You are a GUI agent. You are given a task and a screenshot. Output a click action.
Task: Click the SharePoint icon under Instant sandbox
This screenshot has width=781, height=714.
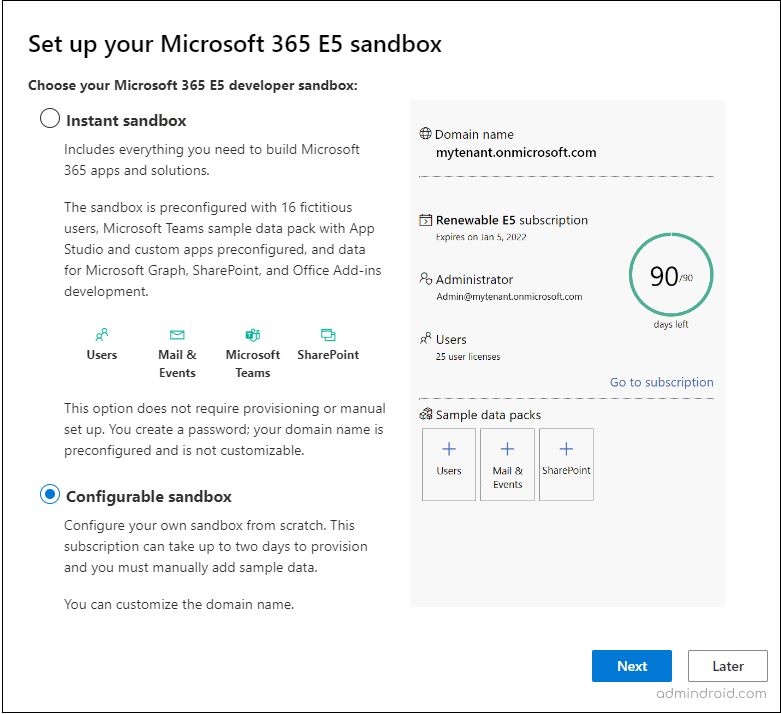point(328,335)
